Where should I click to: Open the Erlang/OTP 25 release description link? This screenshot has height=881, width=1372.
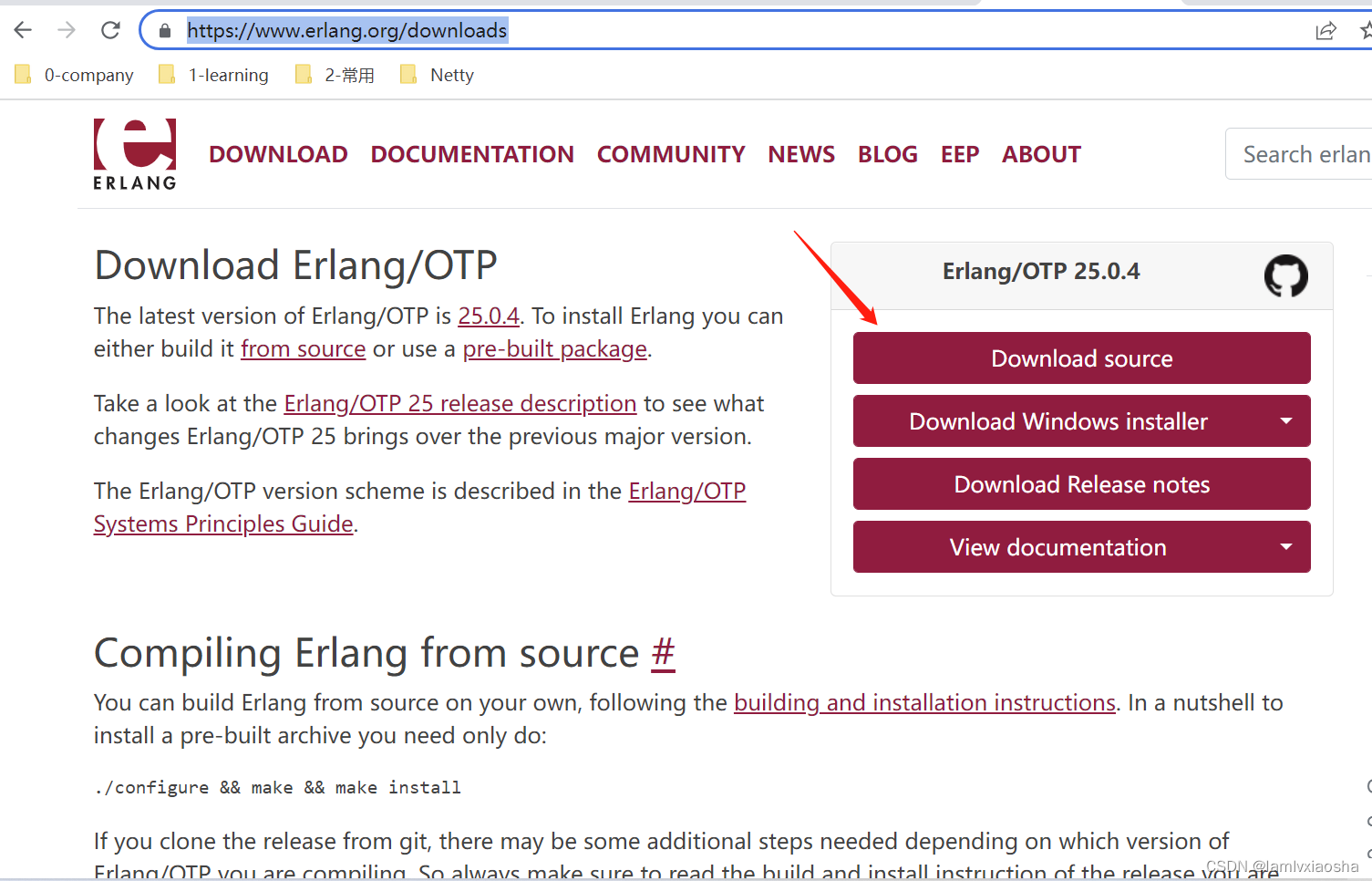click(460, 404)
